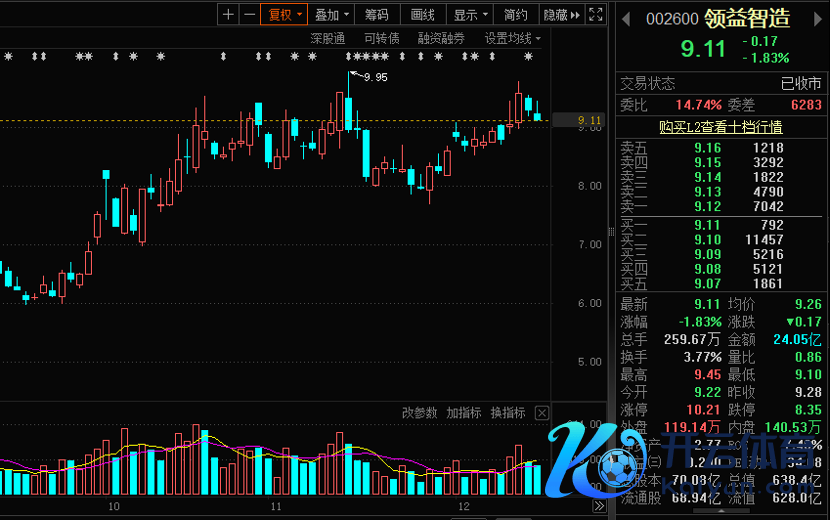Screen dimensions: 830x520
Task: Toggle the 筹码 chip distribution view
Action: tap(376, 14)
